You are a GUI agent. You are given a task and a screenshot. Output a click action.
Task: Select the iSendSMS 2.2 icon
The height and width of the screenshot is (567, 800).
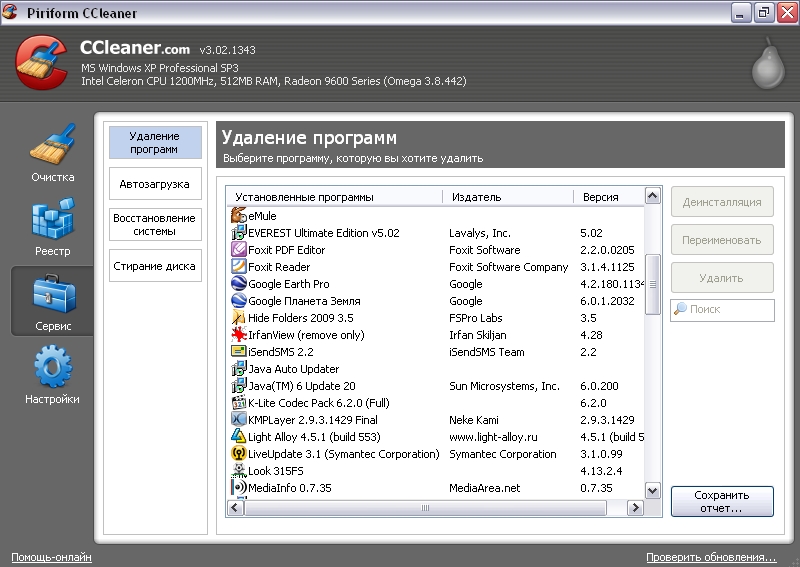[238, 352]
